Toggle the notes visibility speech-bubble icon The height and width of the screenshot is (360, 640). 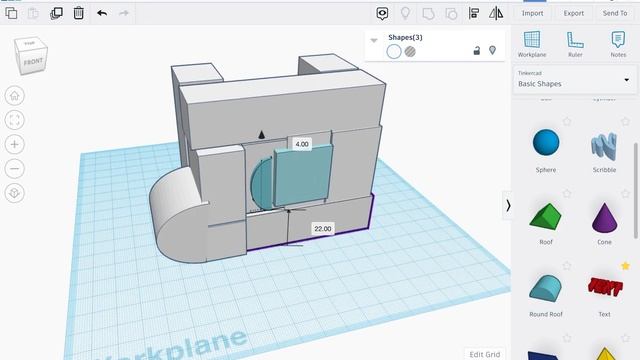click(382, 13)
